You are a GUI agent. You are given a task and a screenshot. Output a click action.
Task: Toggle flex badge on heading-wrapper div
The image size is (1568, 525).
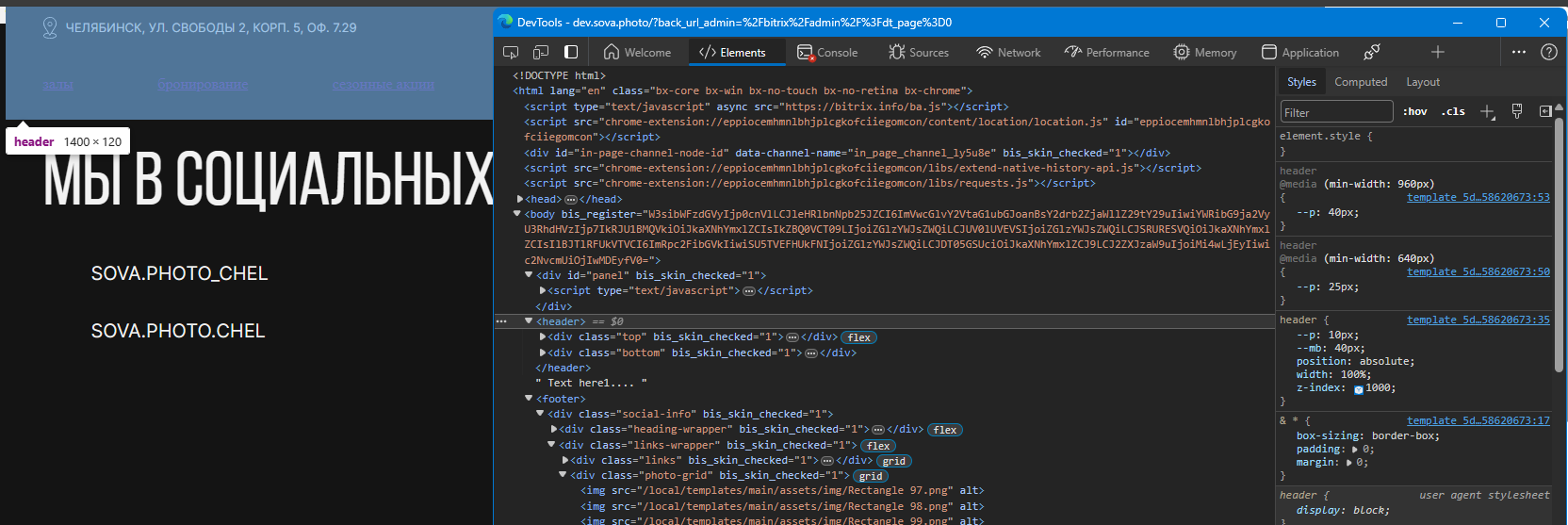pyautogui.click(x=944, y=430)
